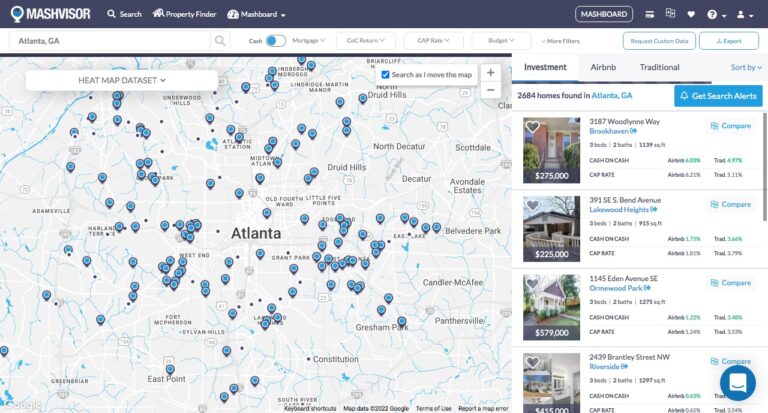The height and width of the screenshot is (413, 768).
Task: Open the Sort by dropdown
Action: (744, 68)
